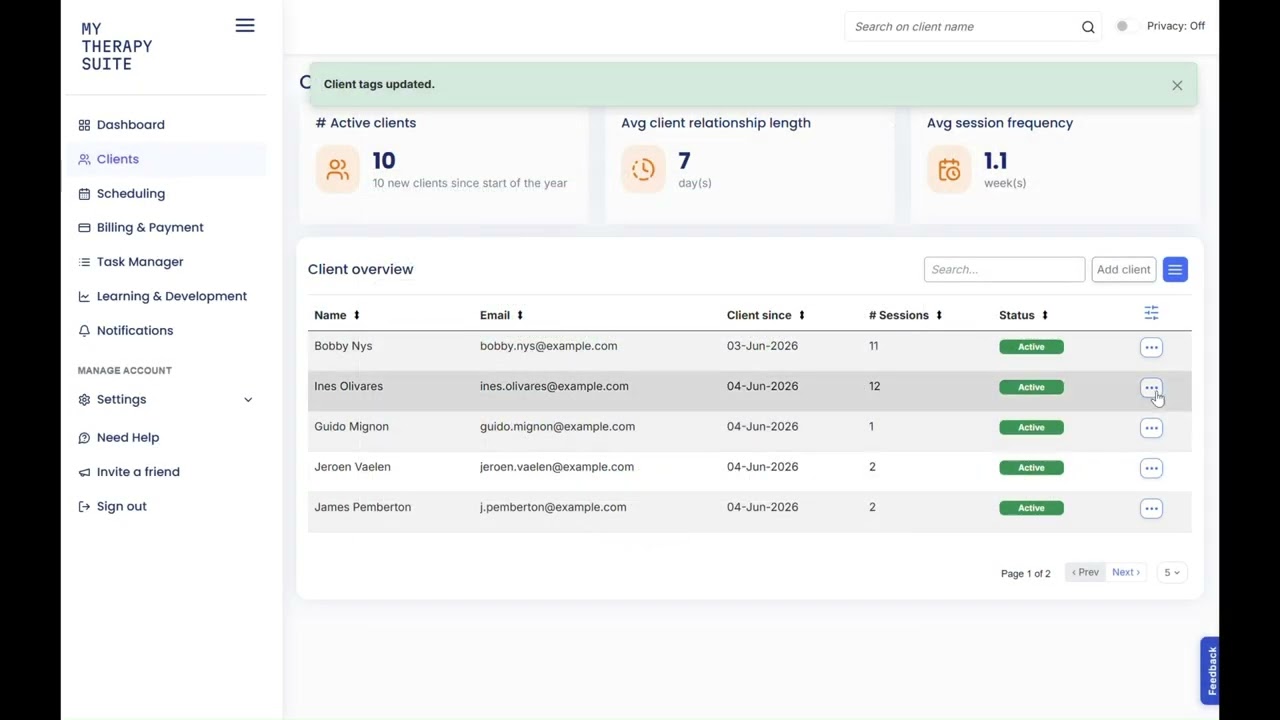
Task: Go to Next page of clients
Action: point(1126,573)
